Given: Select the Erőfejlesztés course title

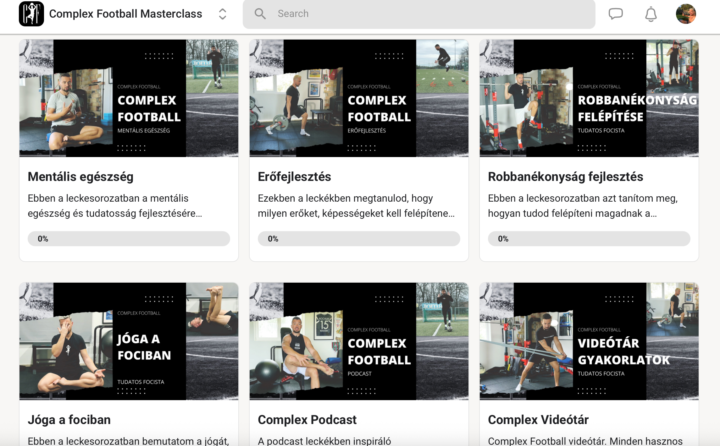Looking at the screenshot, I should (x=294, y=177).
